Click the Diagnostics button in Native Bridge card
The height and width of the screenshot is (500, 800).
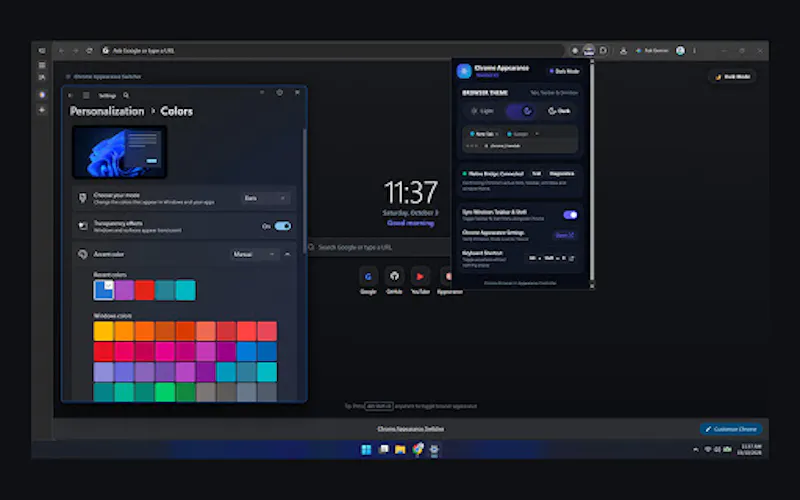[562, 173]
